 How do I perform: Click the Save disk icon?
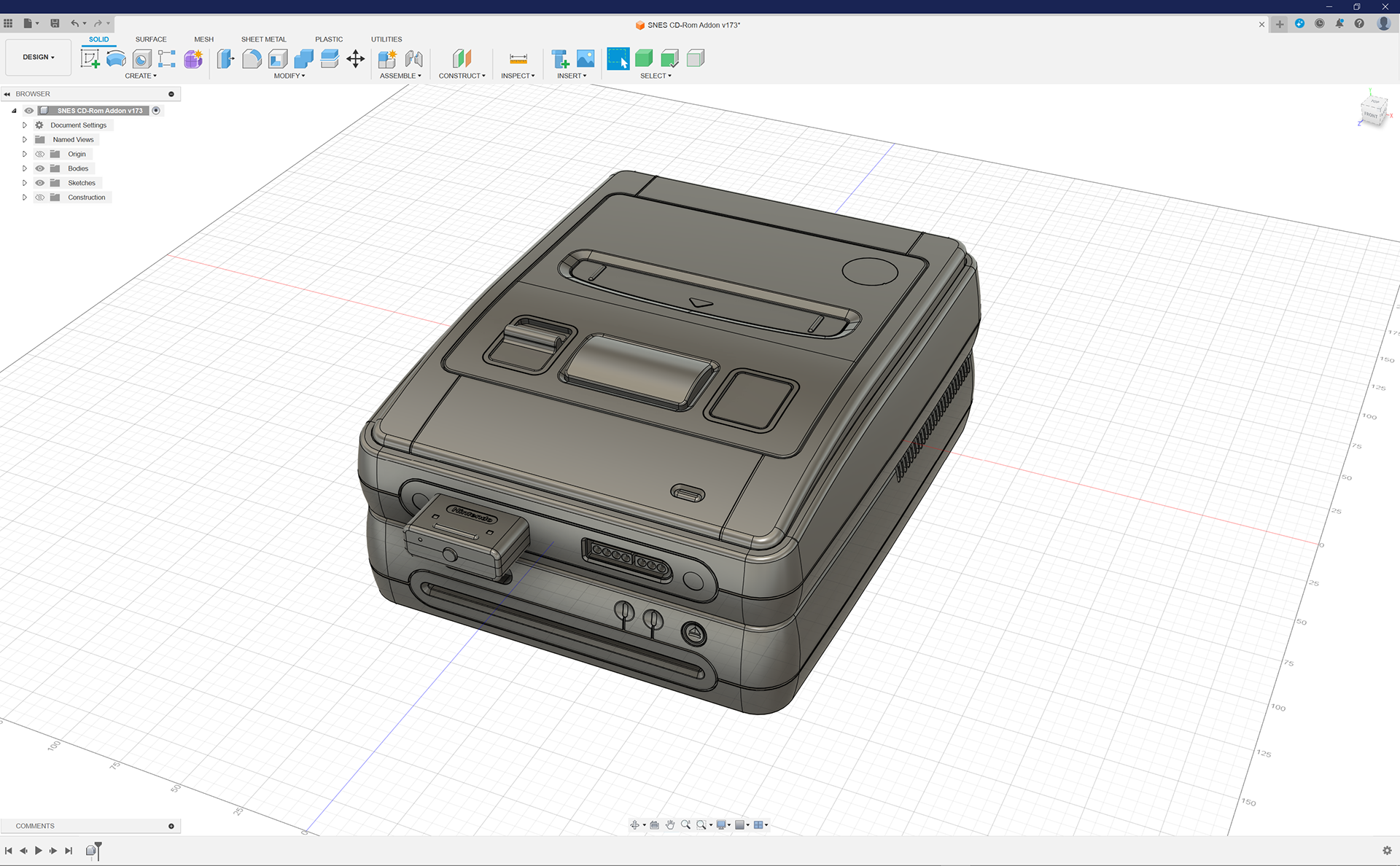click(x=55, y=23)
